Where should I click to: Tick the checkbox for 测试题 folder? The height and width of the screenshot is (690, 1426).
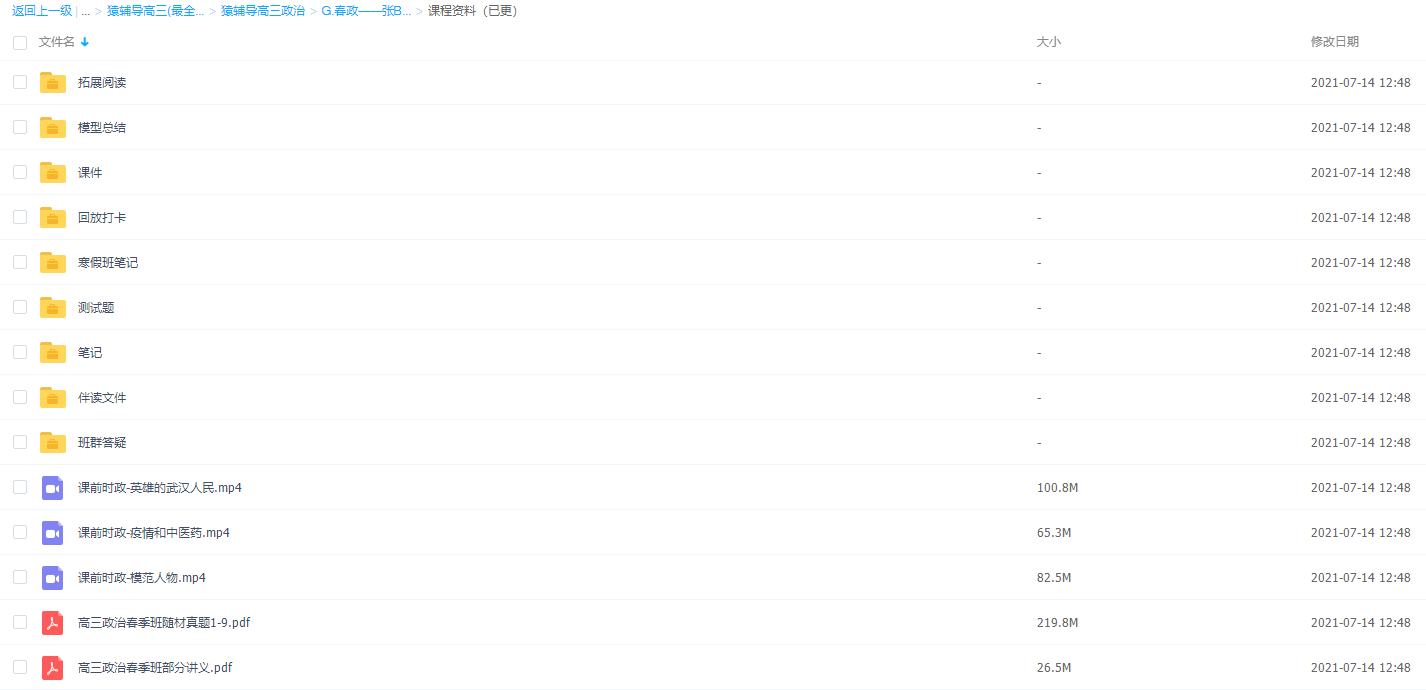[x=20, y=307]
